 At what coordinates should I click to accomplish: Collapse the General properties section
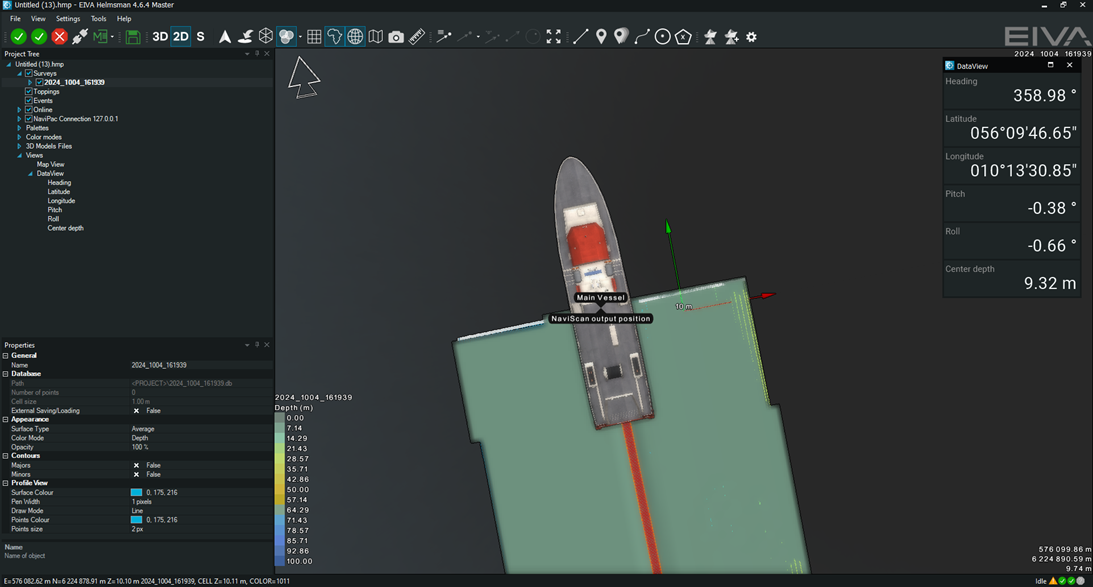pos(6,356)
